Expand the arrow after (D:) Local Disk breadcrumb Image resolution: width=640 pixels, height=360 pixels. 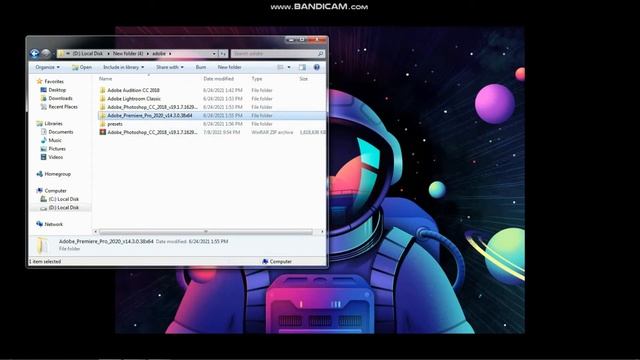(x=108, y=53)
